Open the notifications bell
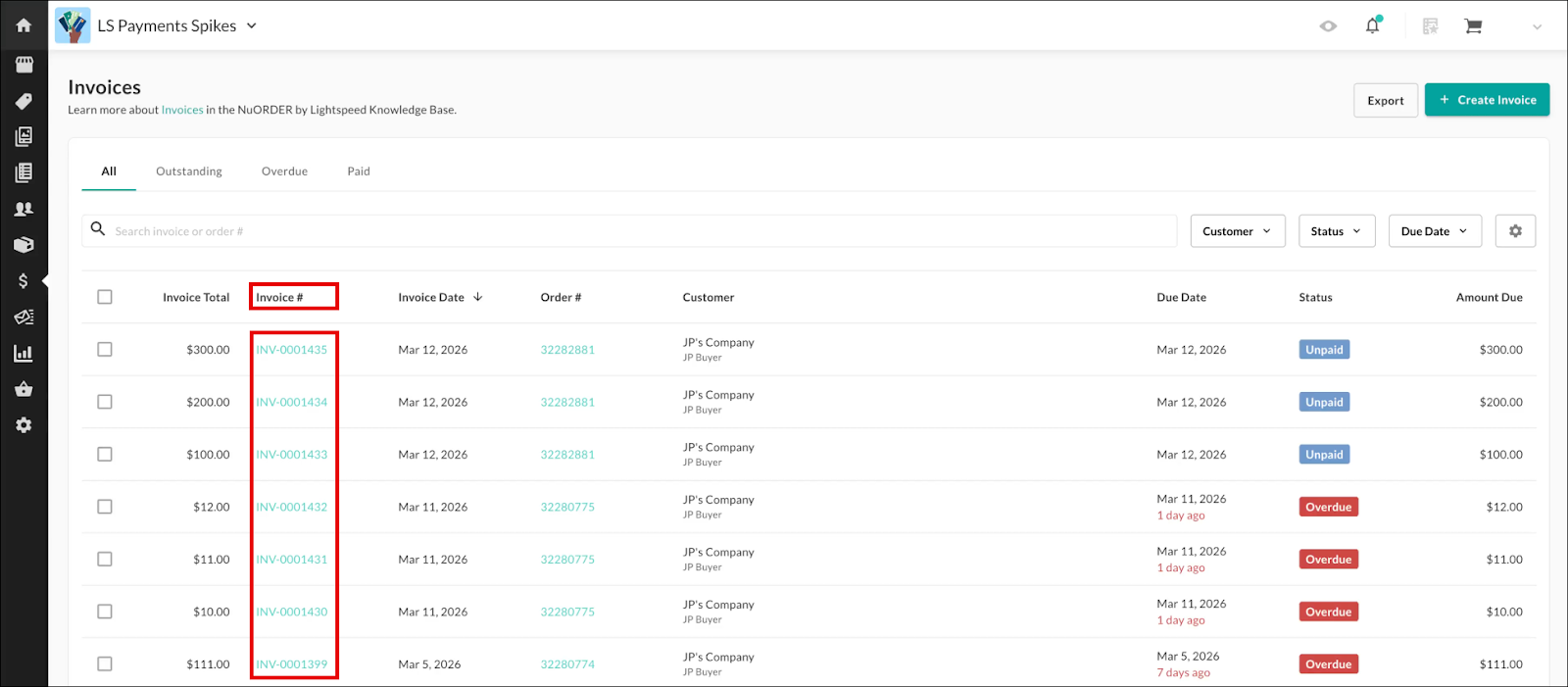 pyautogui.click(x=1372, y=26)
